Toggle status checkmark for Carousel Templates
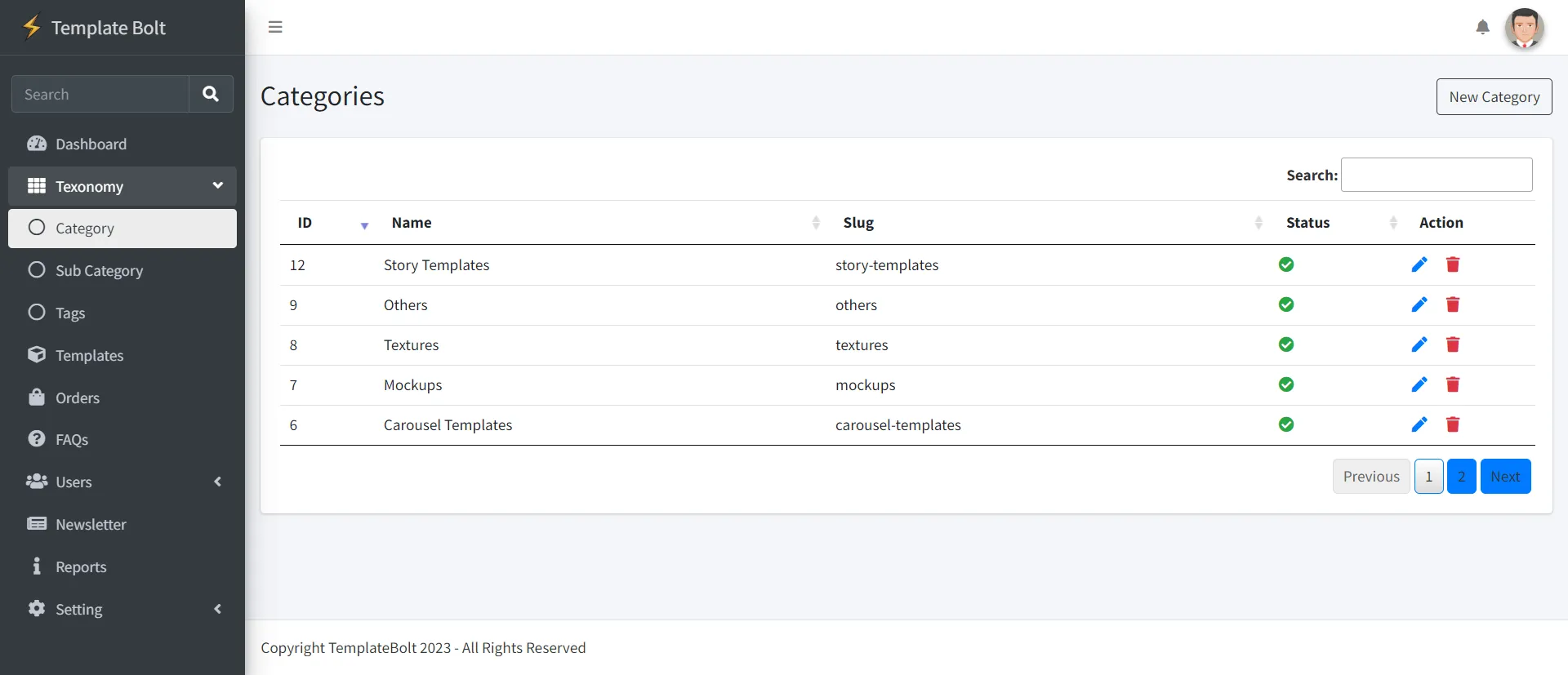1568x675 pixels. click(1286, 424)
